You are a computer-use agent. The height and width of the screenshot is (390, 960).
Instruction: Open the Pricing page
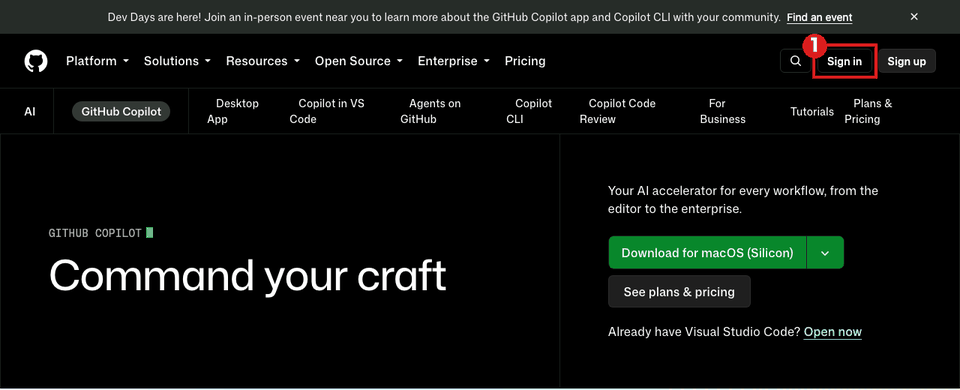click(x=525, y=61)
